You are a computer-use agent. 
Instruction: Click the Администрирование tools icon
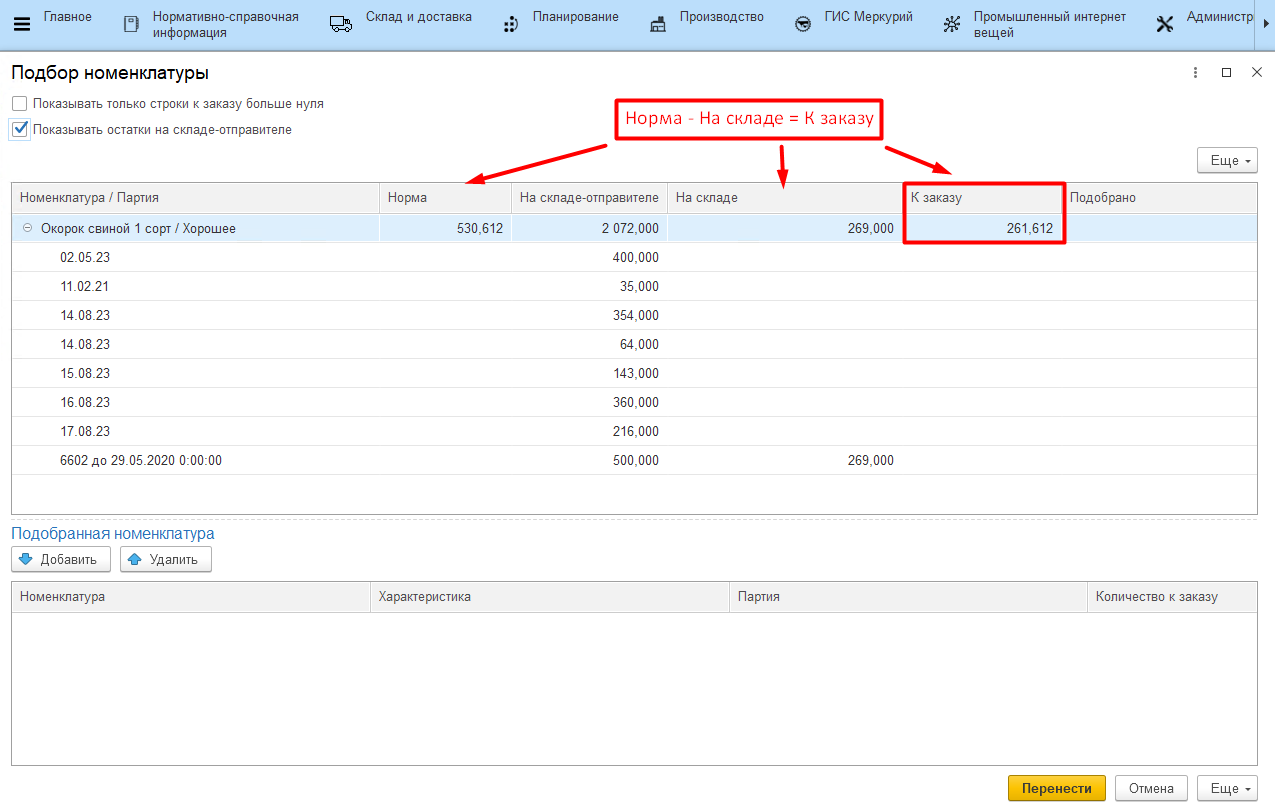(1164, 25)
